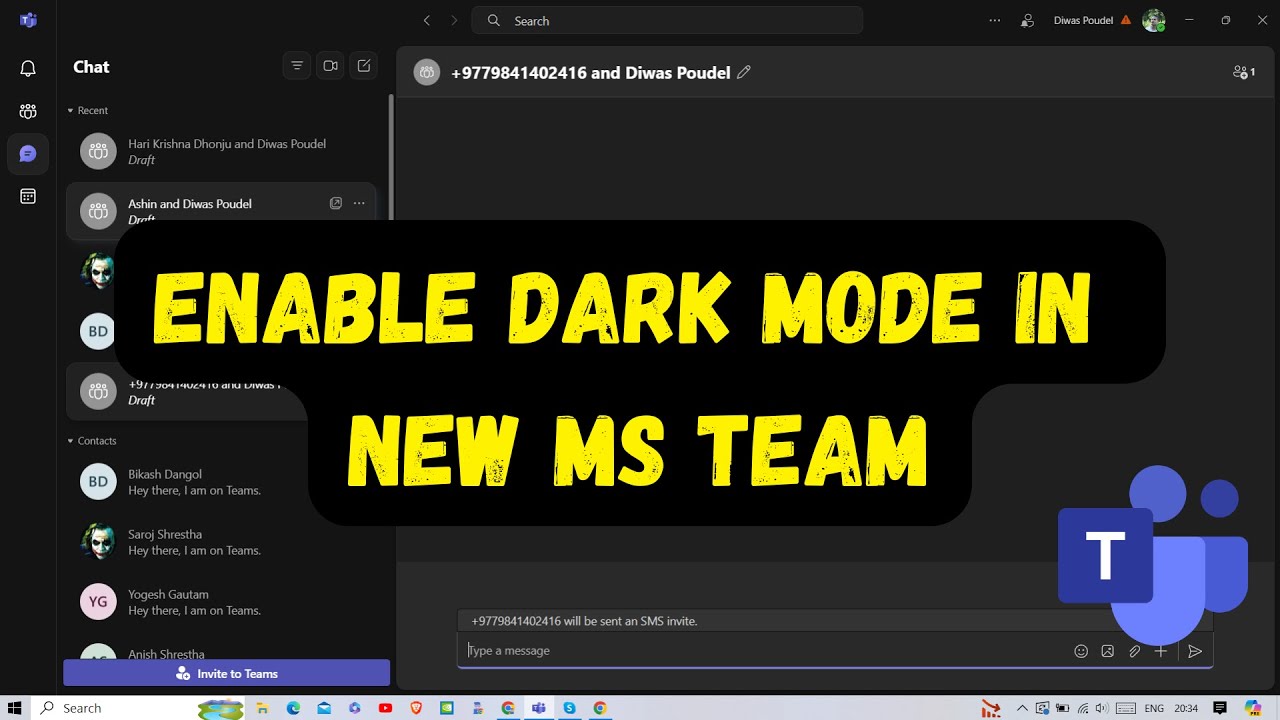
Task: Open Bikash Dangol contact chat
Action: point(221,482)
